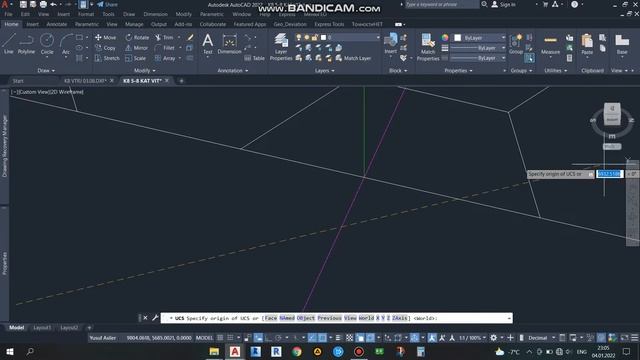The height and width of the screenshot is (360, 640).
Task: Expand the Modify panel
Action: 144,71
